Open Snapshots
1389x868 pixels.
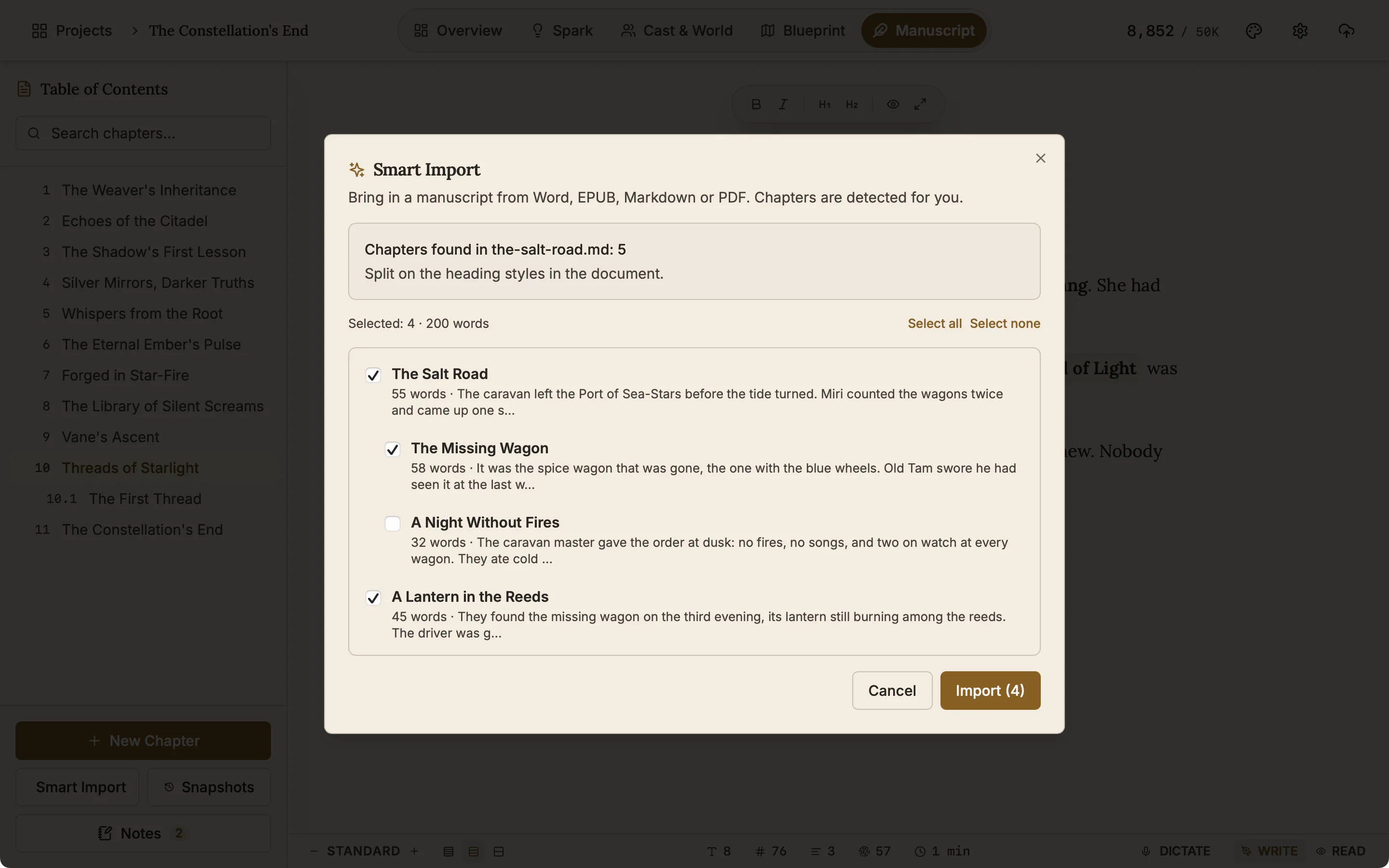[209, 787]
